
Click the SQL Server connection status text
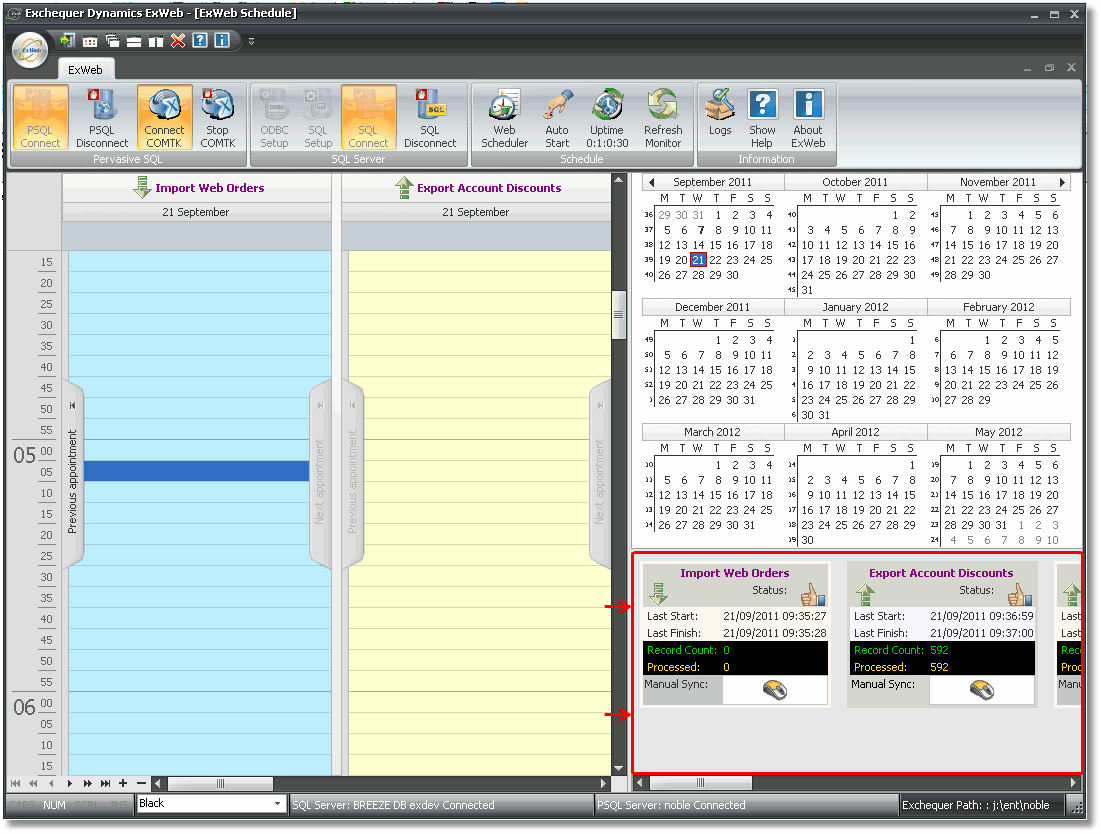click(393, 805)
